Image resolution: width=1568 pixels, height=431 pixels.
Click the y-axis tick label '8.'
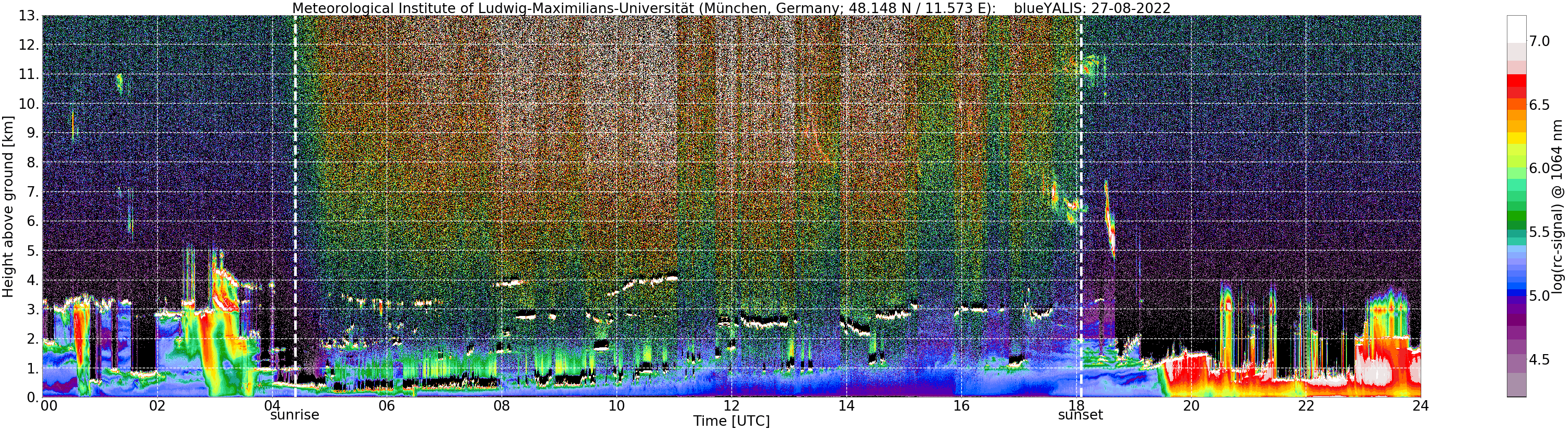pyautogui.click(x=33, y=163)
